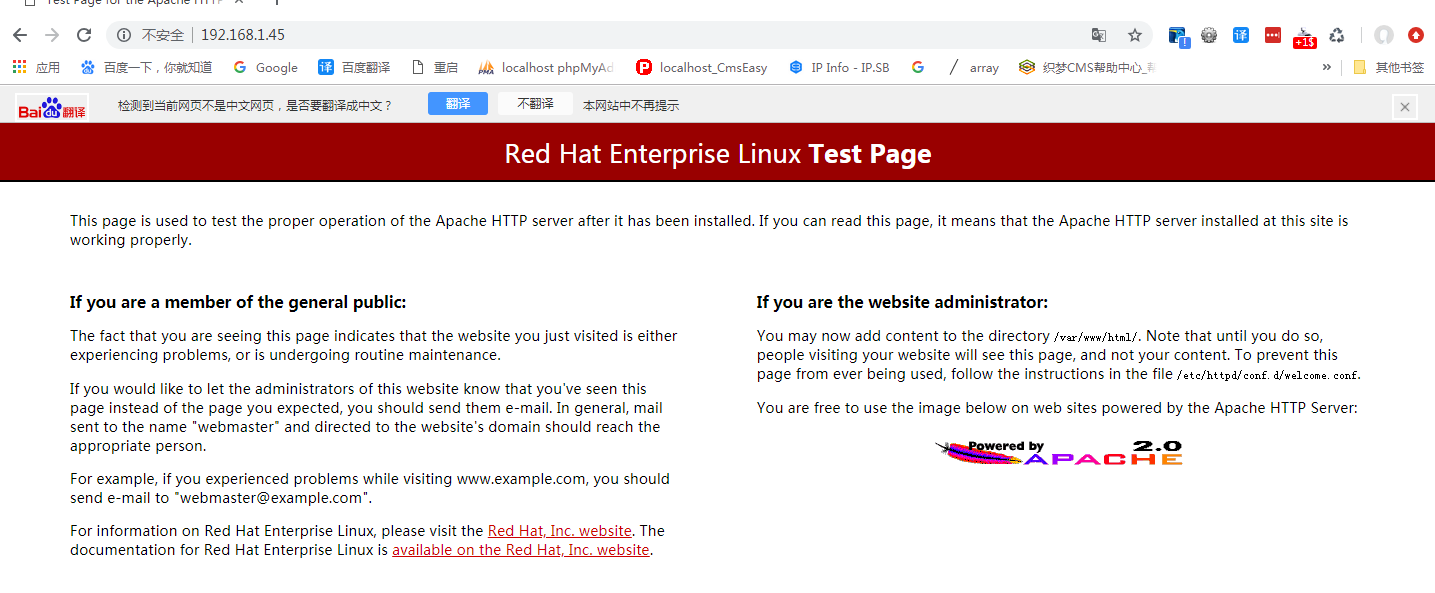
Task: Open the array bookmark
Action: pyautogui.click(x=972, y=68)
